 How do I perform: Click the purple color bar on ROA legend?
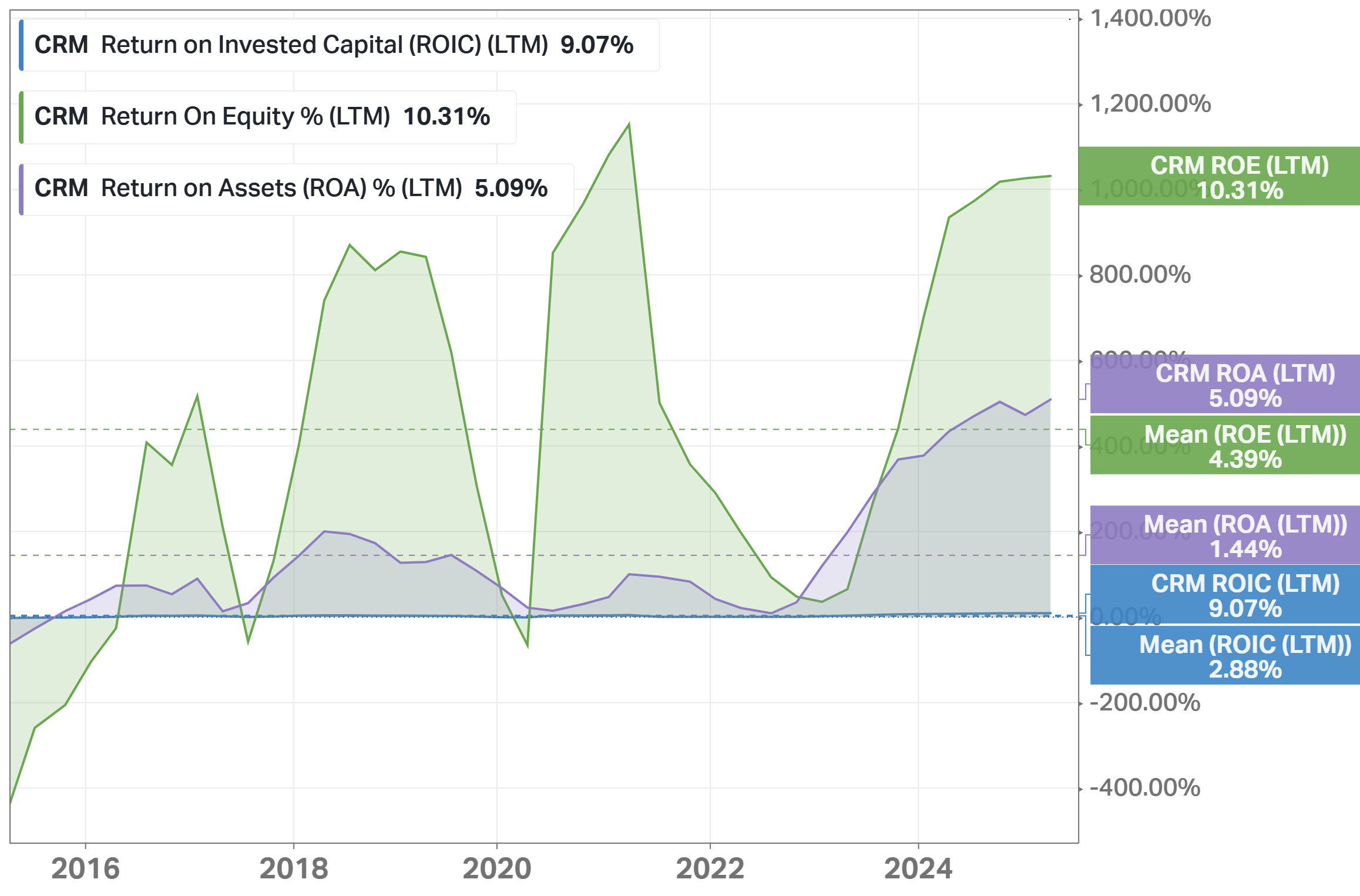click(x=22, y=188)
